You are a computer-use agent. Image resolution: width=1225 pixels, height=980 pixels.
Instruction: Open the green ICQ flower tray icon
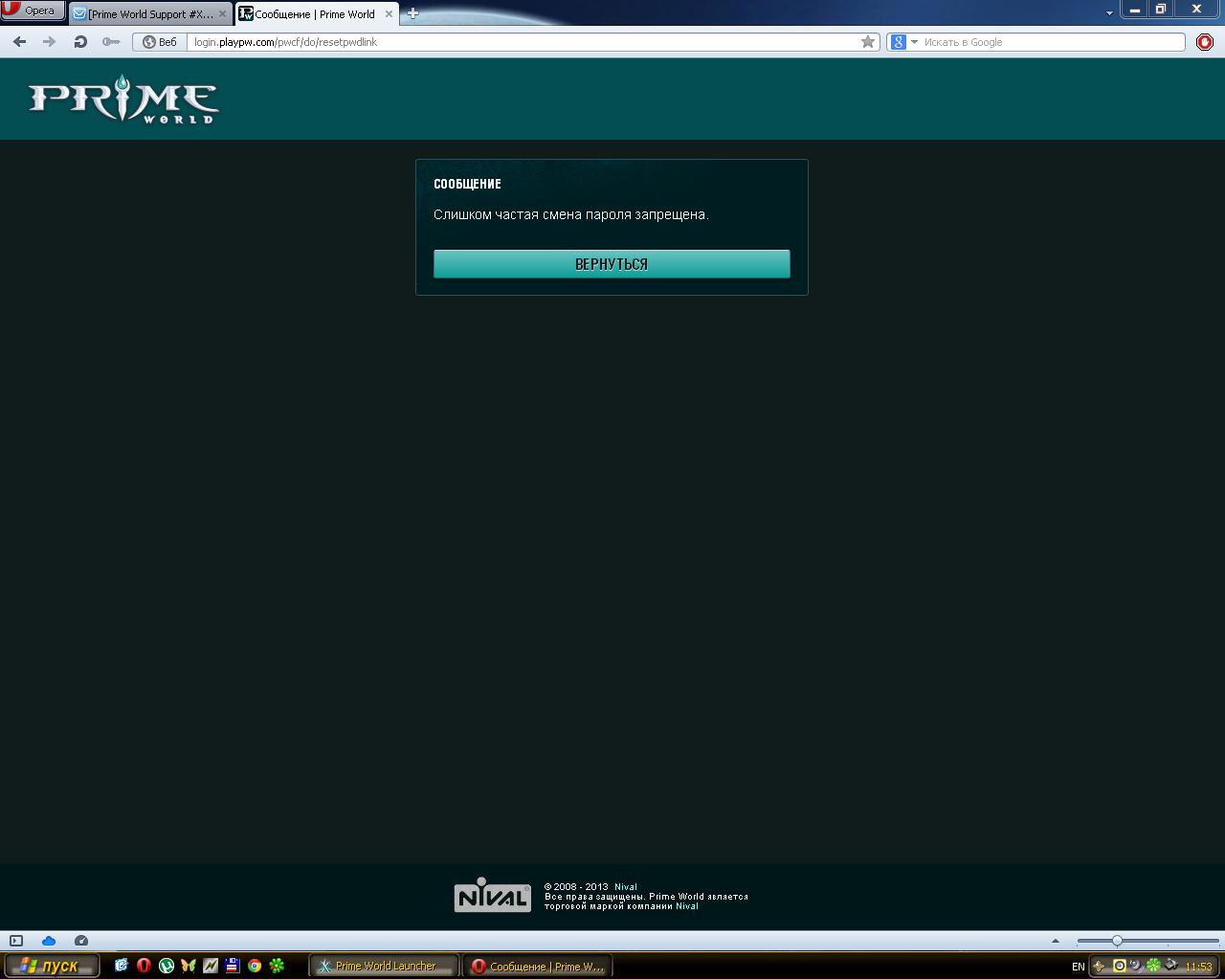1153,966
